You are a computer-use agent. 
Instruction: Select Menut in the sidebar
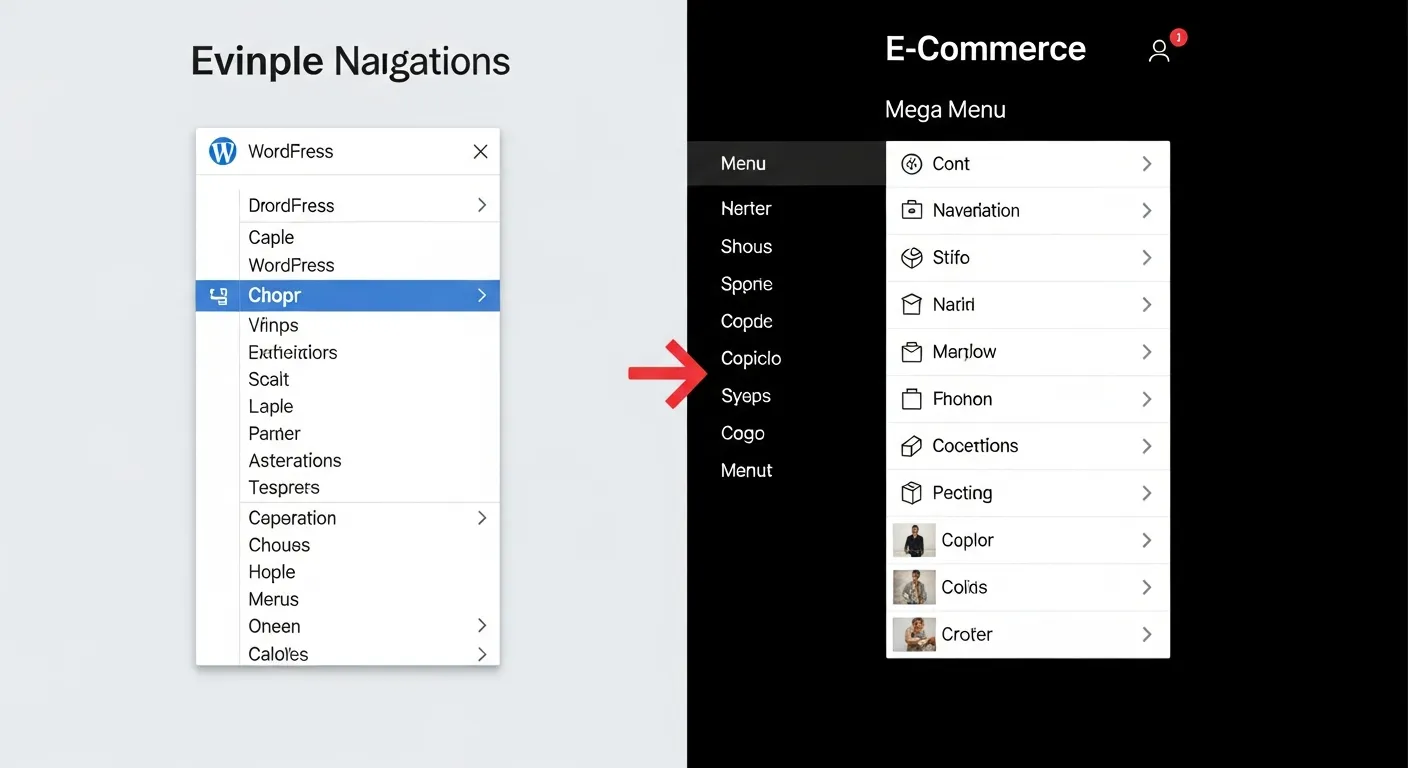(746, 471)
